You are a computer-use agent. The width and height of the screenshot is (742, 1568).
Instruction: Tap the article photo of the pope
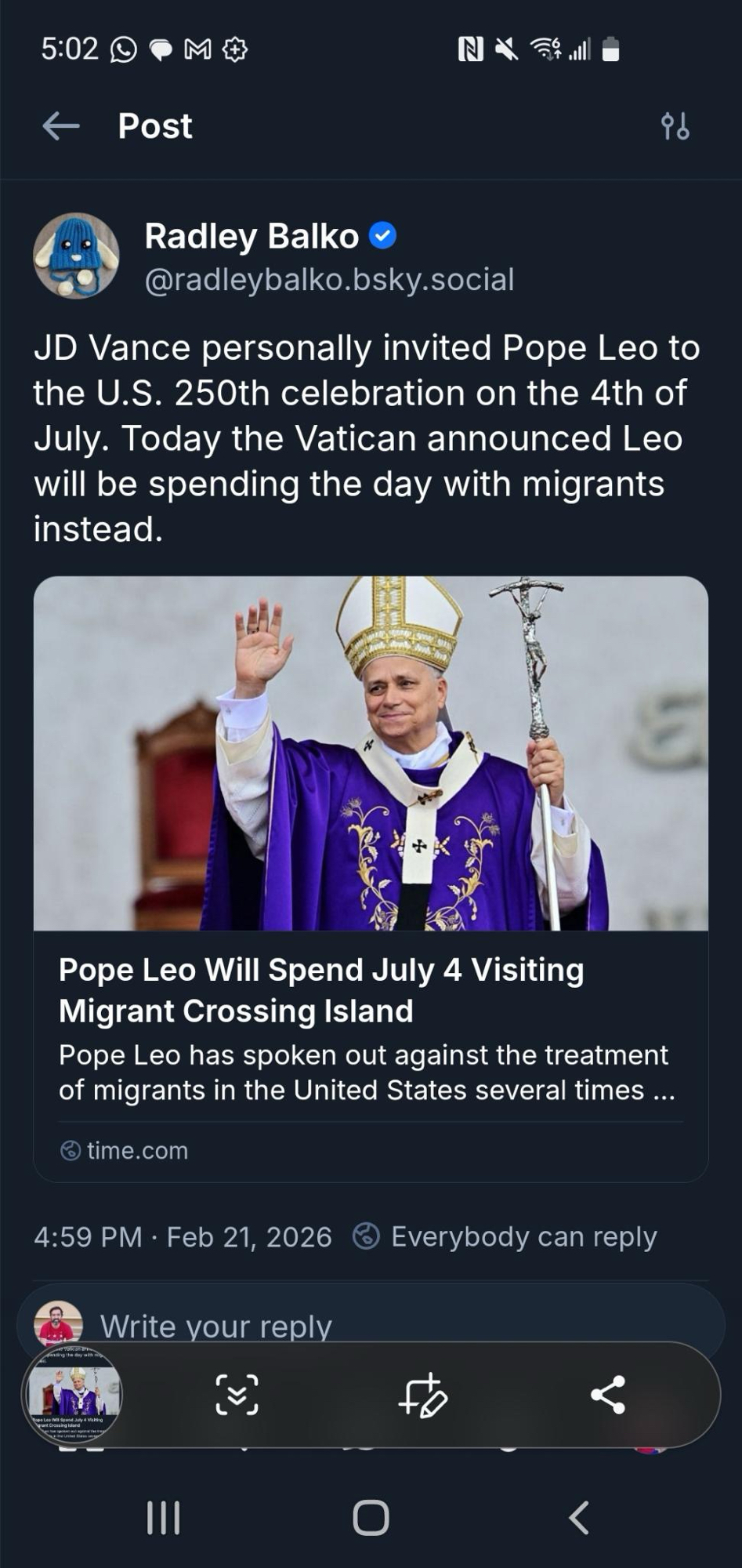click(x=371, y=753)
